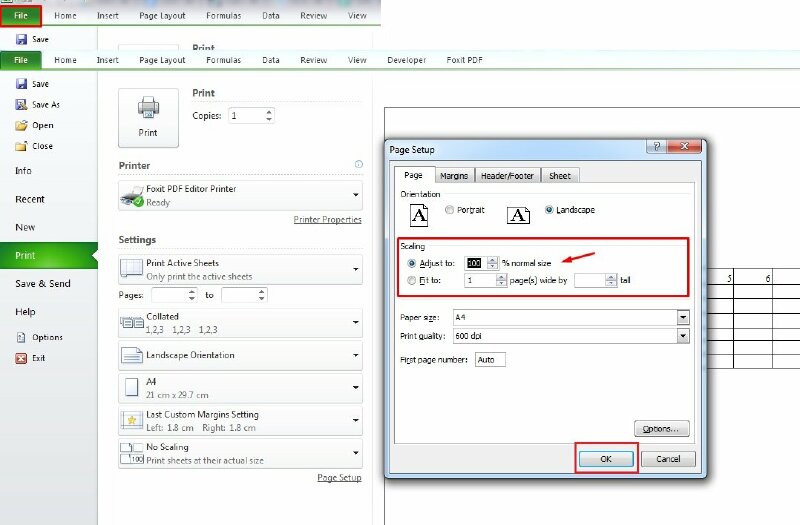Screen dimensions: 800x525
Task: Open the Page Layout ribbon tab in lower ribbon
Action: [x=162, y=60]
